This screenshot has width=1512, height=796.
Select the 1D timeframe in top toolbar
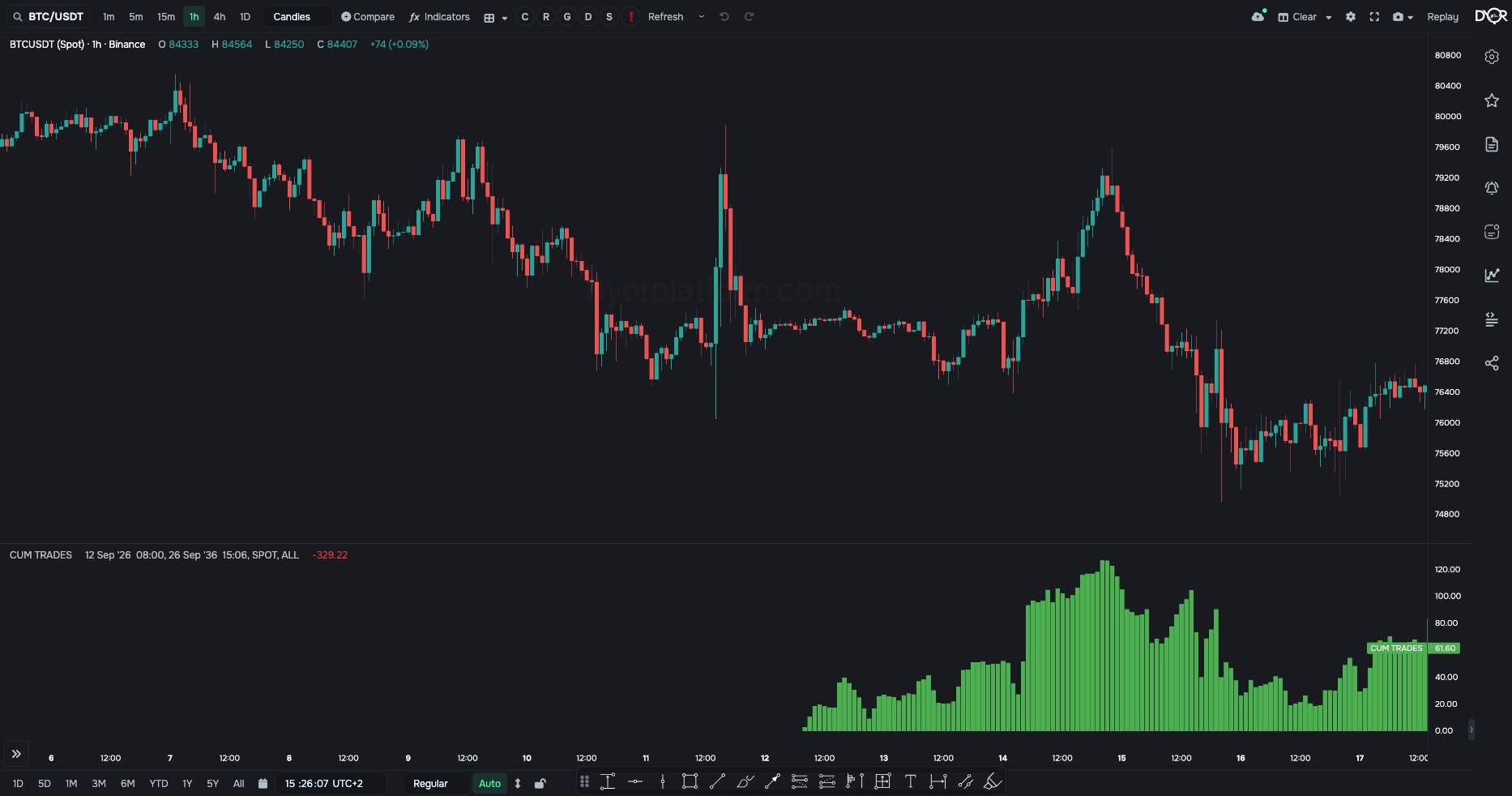[245, 17]
